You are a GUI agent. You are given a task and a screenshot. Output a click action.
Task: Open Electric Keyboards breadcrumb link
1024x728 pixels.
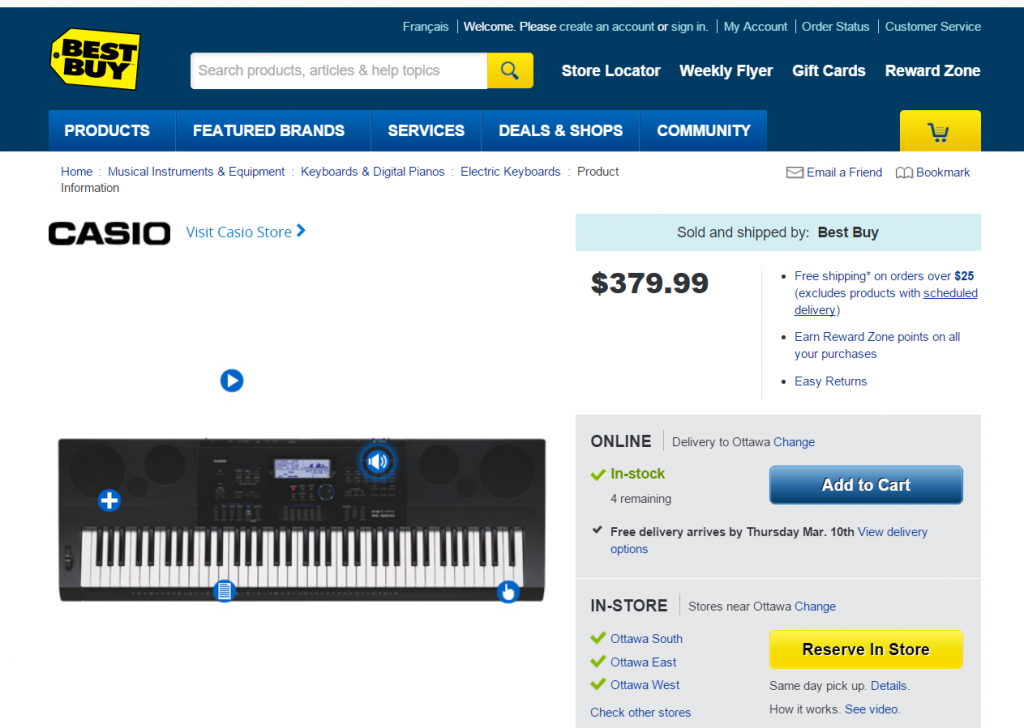click(510, 172)
